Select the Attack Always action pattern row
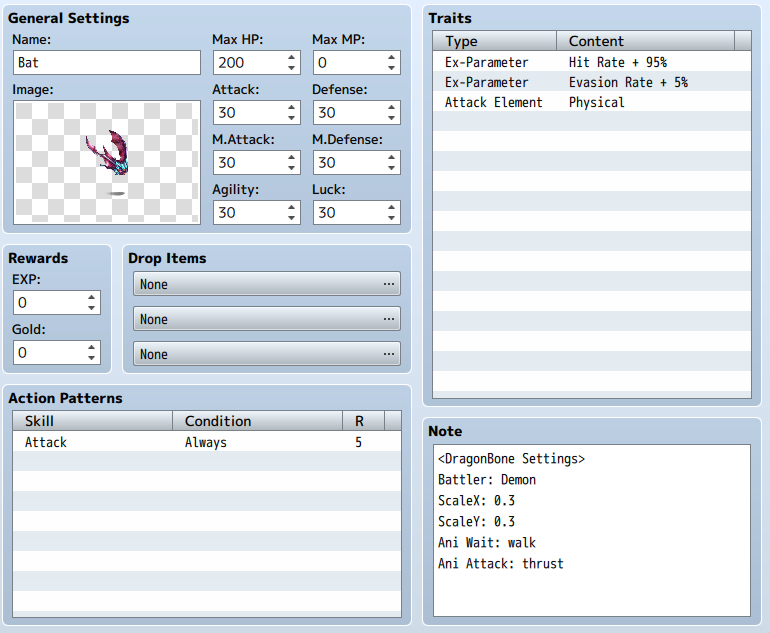The height and width of the screenshot is (633, 770). click(x=207, y=442)
